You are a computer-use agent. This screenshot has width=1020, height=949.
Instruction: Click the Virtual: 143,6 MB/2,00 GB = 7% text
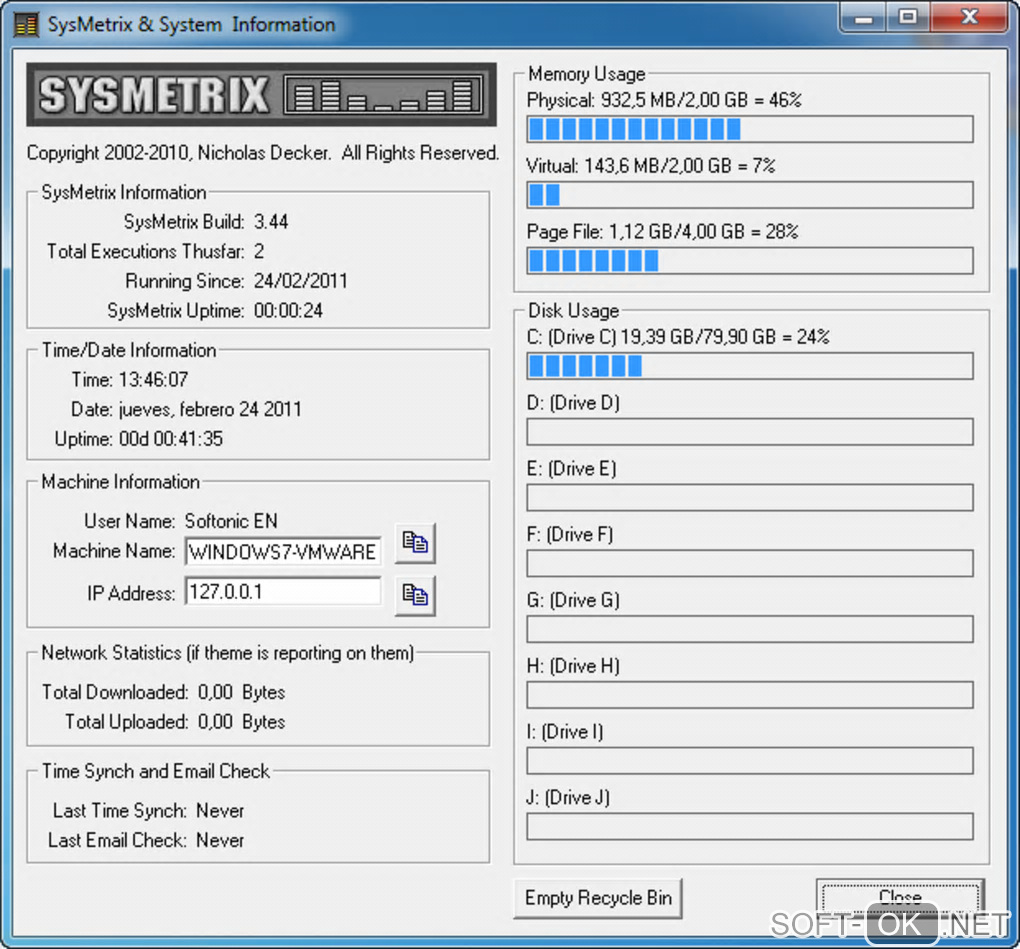[x=651, y=166]
